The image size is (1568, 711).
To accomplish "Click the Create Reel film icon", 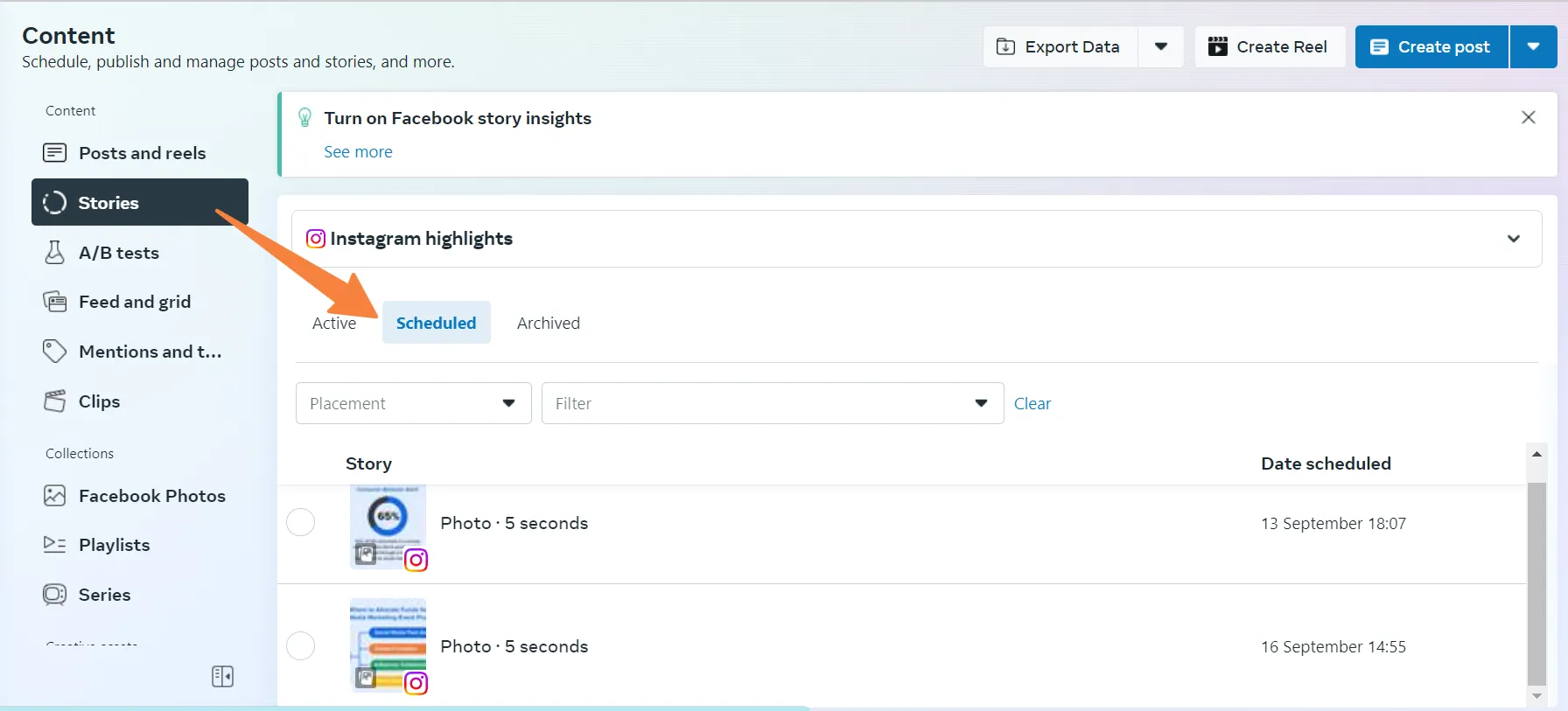I will pos(1217,46).
